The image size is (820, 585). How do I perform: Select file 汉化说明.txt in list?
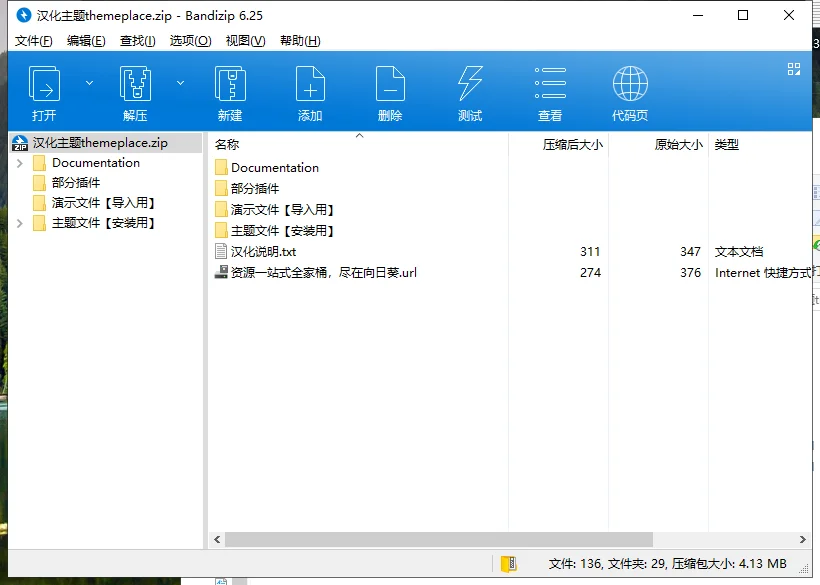[x=264, y=252]
